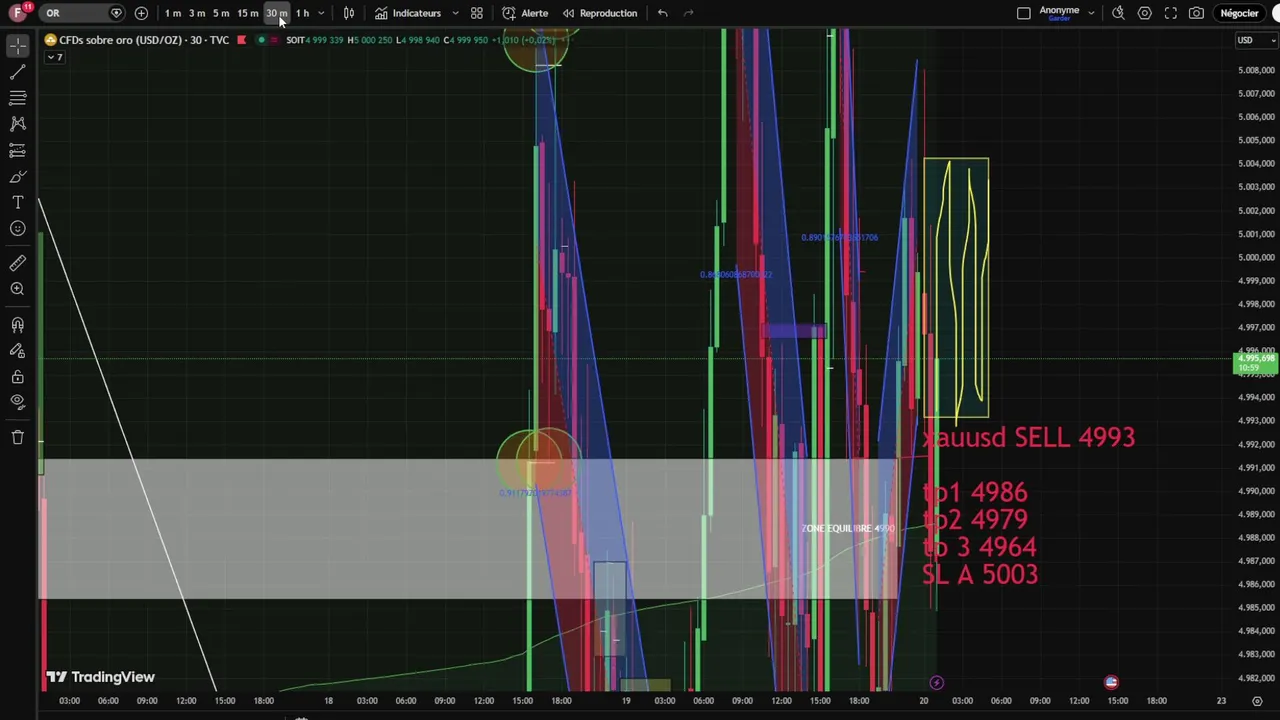This screenshot has height=720, width=1280.
Task: Open indicator templates grid icon
Action: pyautogui.click(x=477, y=13)
